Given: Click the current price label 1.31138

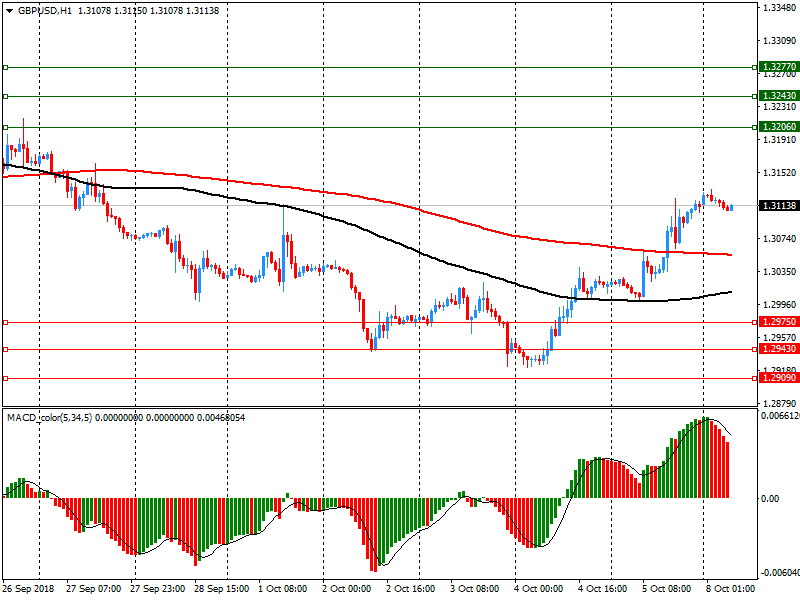Looking at the screenshot, I should (779, 206).
